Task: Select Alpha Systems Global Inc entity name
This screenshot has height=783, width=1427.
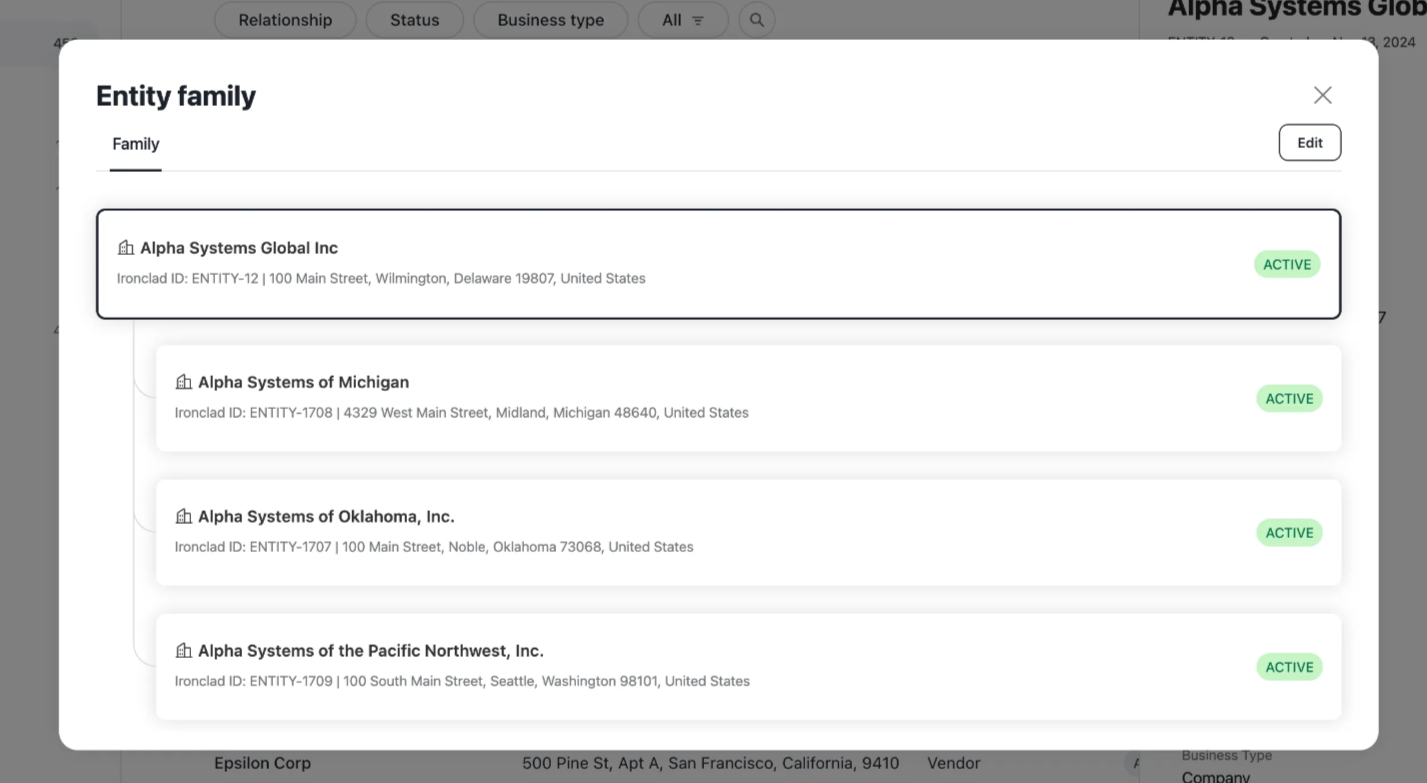Action: [x=239, y=248]
